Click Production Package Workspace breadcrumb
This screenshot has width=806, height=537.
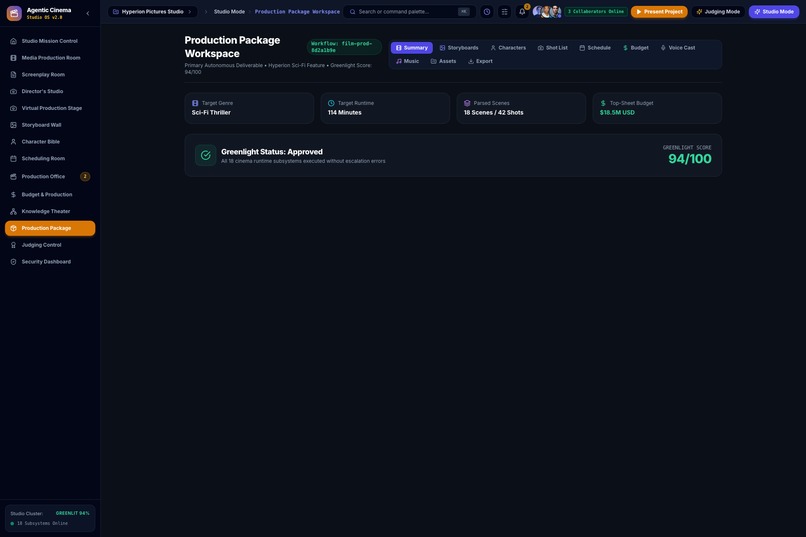pyautogui.click(x=297, y=12)
